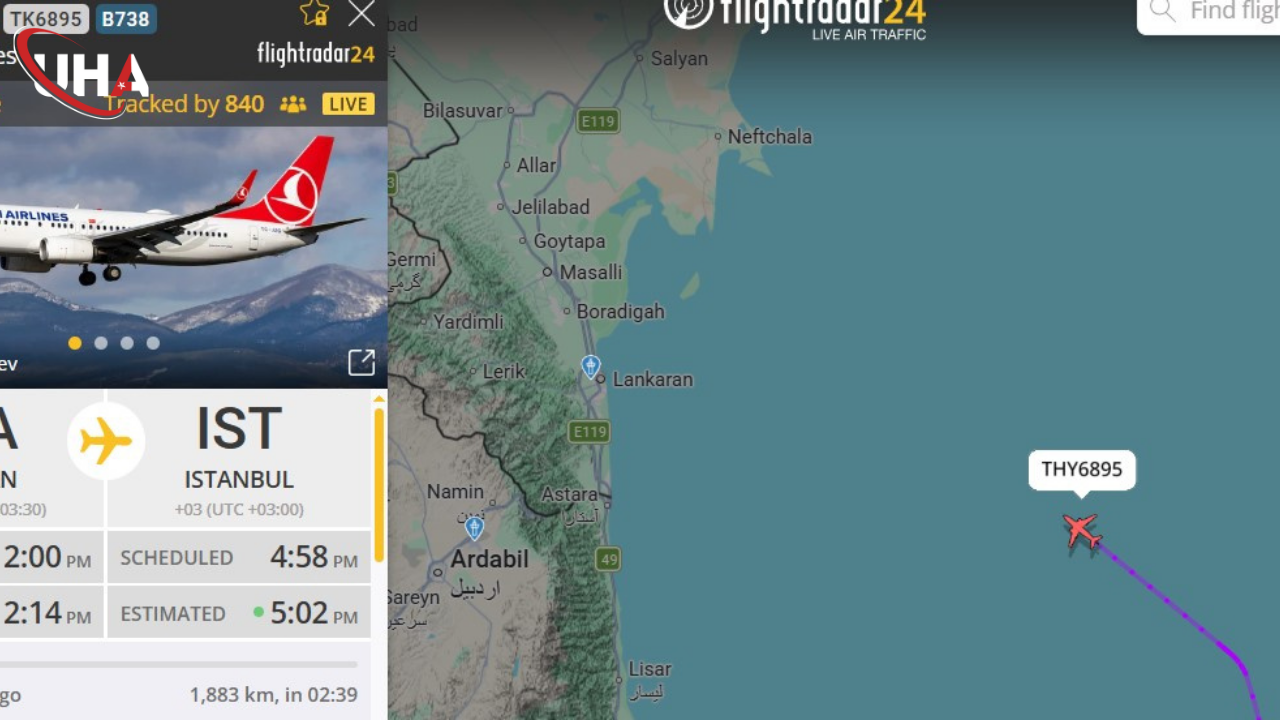Screen dimensions: 1280x720
Task: Click the favorite star icon
Action: [314, 13]
